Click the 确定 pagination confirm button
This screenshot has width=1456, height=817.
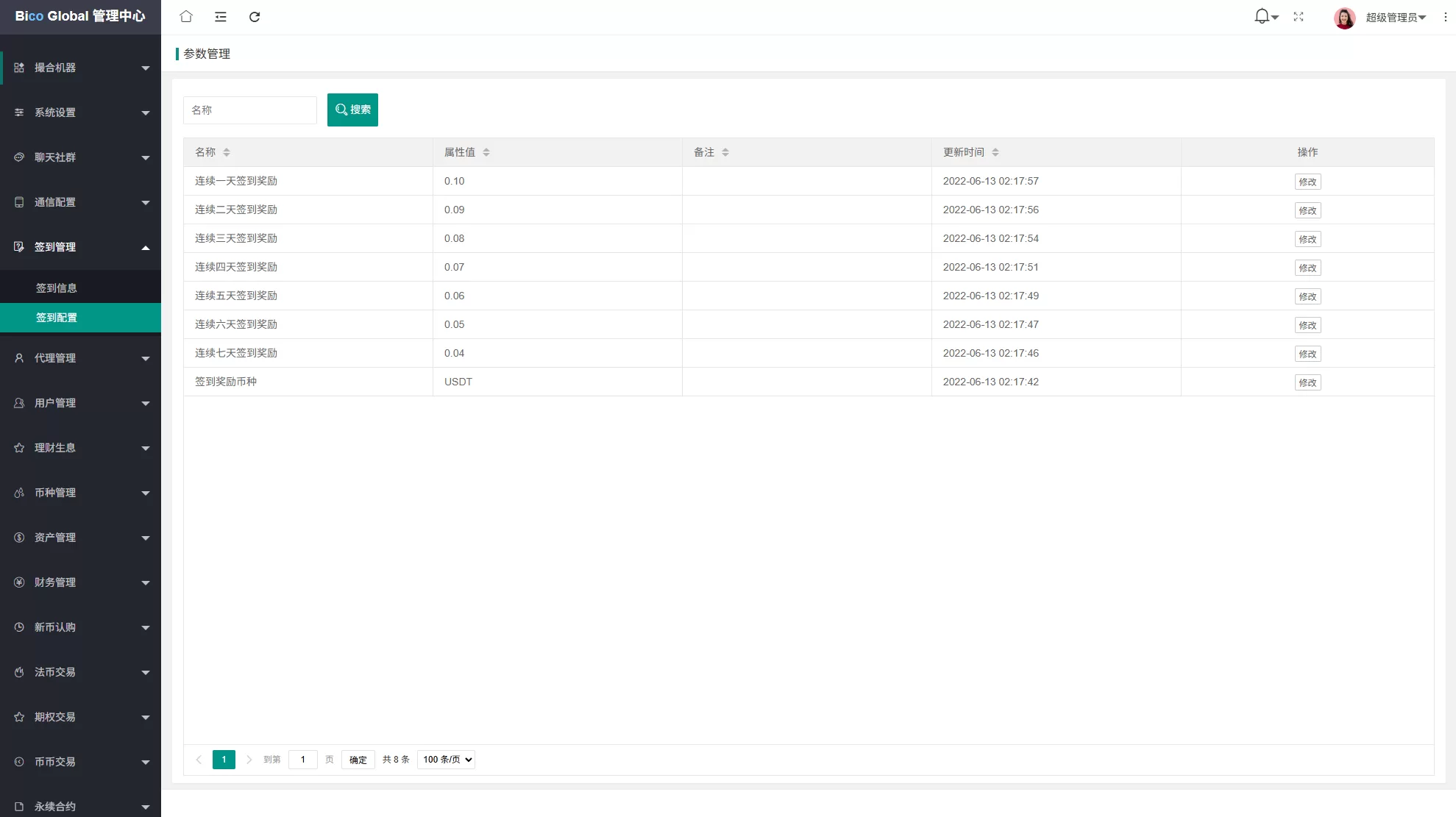358,760
